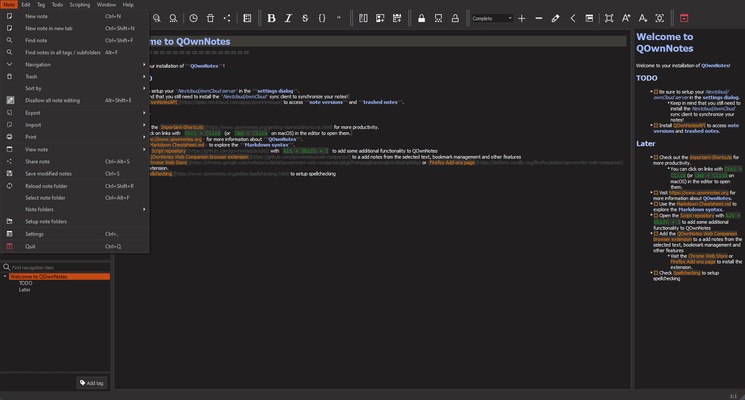
Task: Choose Settings in the Note menu
Action: click(x=75, y=234)
